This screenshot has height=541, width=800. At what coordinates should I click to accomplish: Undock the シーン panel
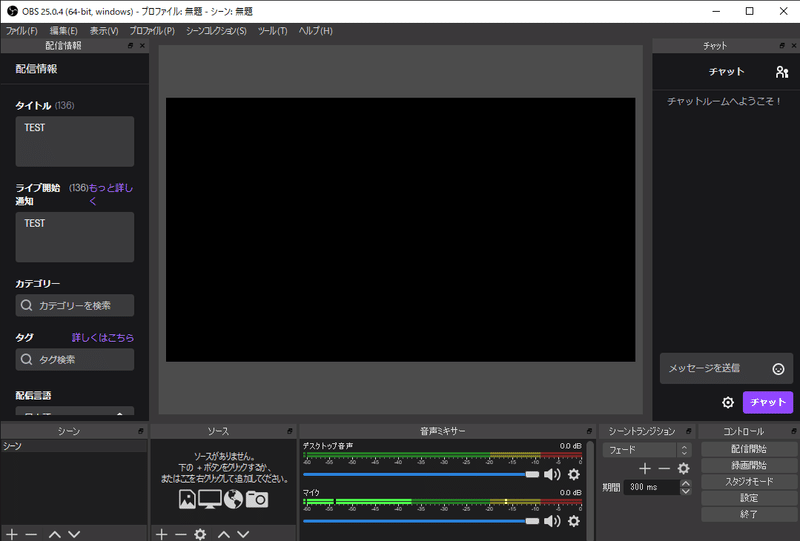coord(141,431)
